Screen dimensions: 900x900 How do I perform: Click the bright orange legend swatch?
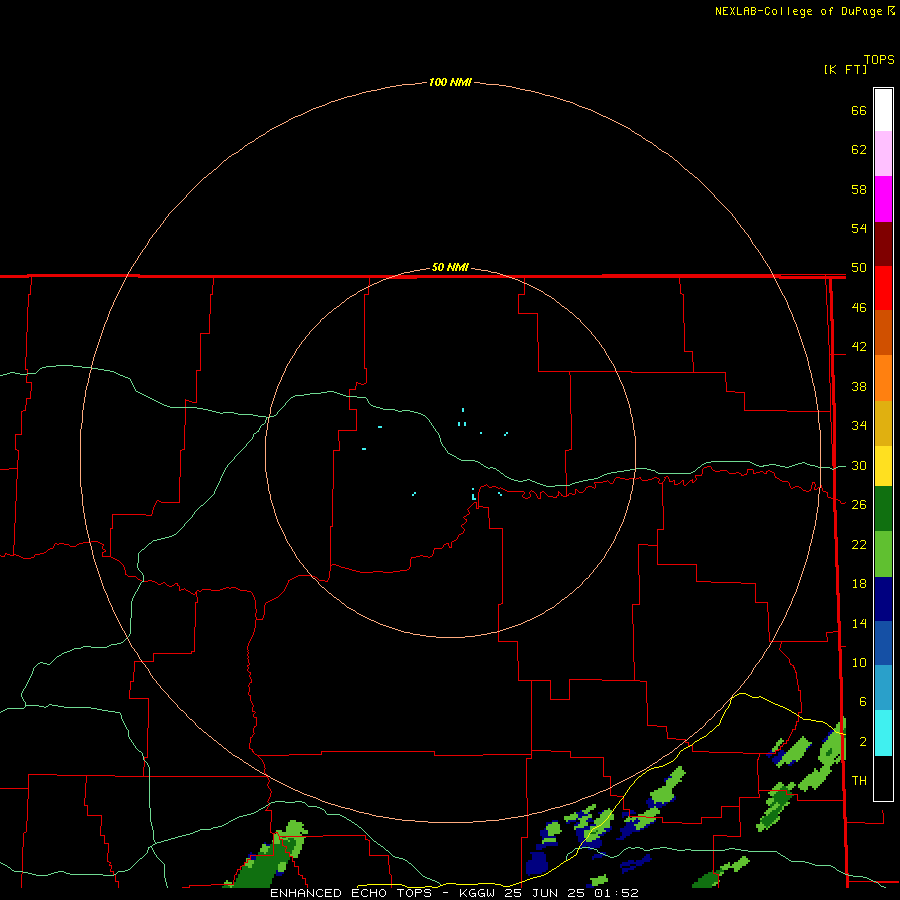coord(883,378)
